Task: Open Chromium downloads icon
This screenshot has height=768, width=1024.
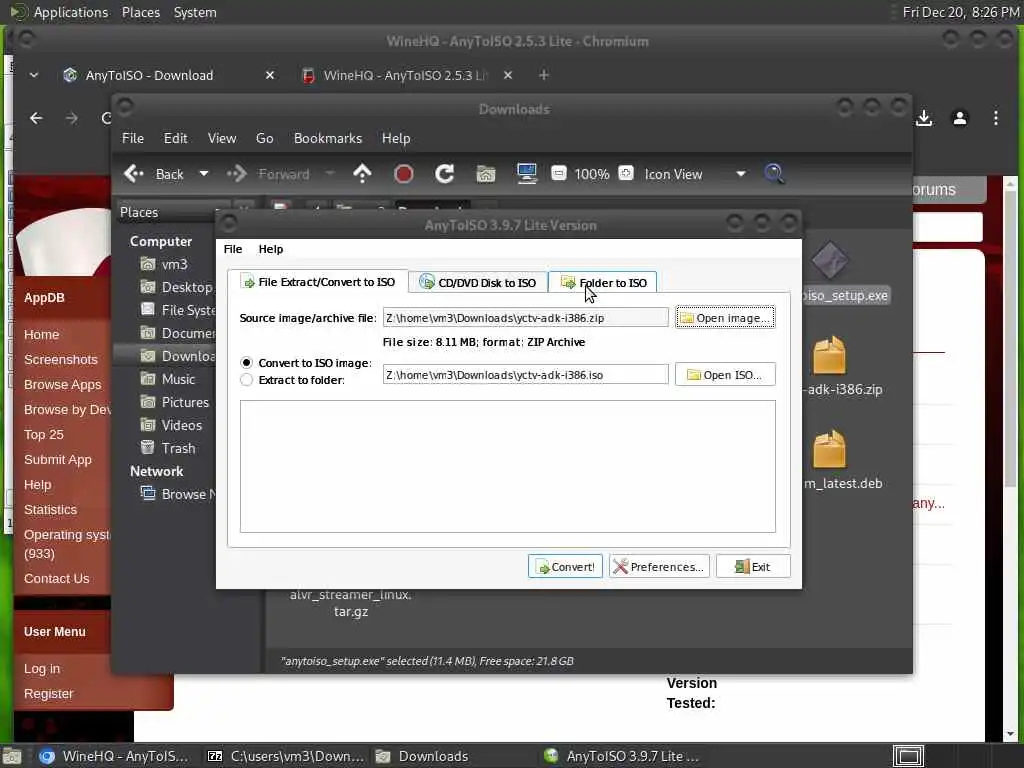Action: (923, 118)
